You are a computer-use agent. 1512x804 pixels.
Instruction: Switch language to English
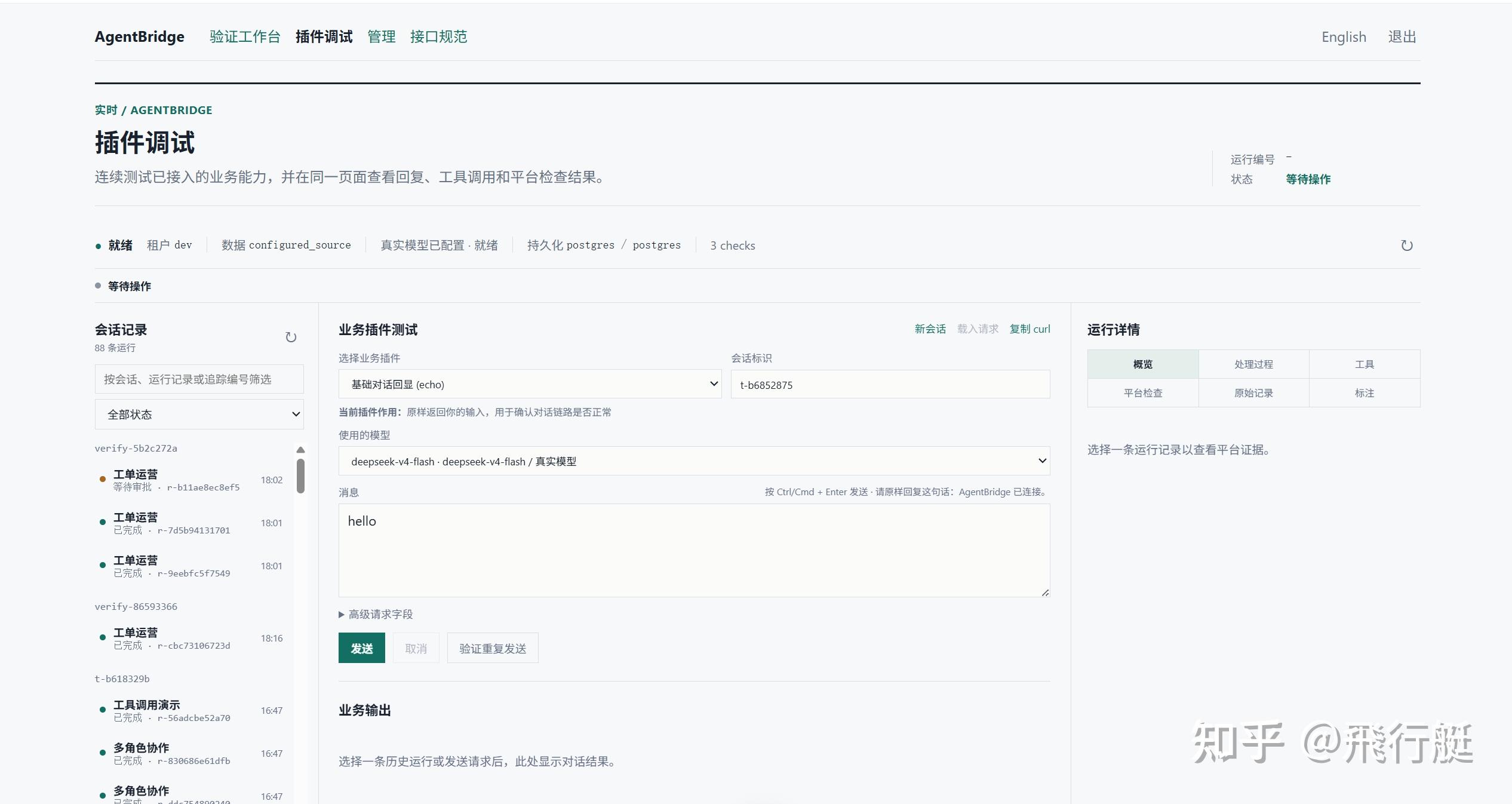point(1344,37)
